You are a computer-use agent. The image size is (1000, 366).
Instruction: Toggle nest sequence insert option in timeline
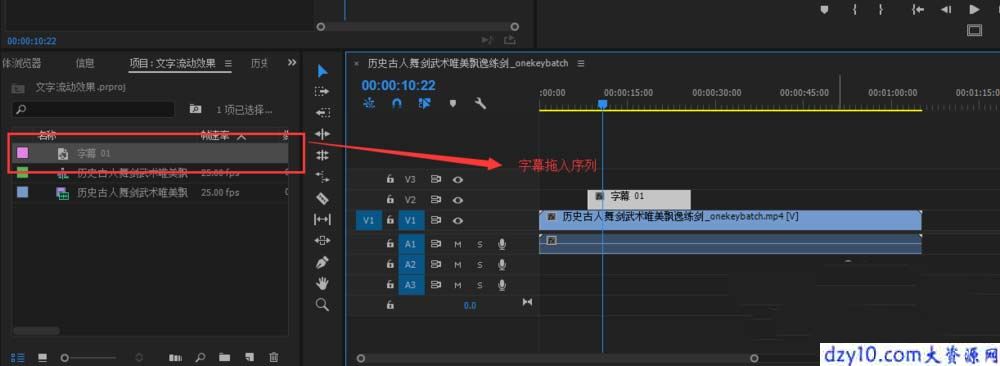[x=369, y=103]
